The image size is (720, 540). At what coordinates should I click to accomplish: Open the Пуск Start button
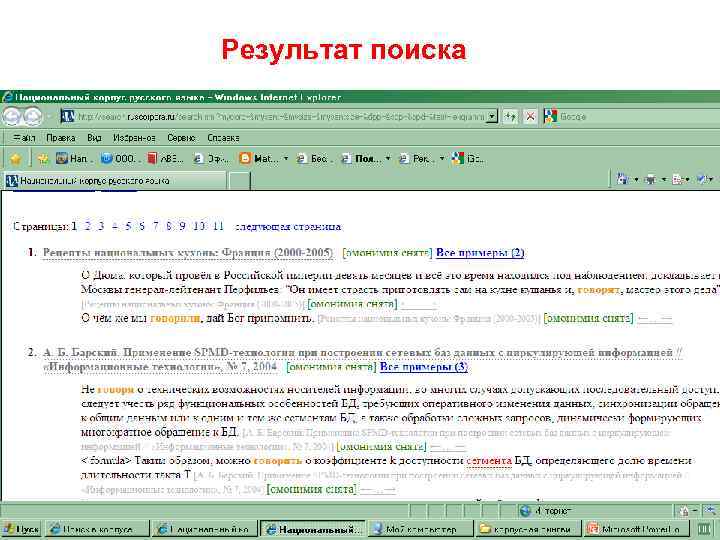point(22,529)
